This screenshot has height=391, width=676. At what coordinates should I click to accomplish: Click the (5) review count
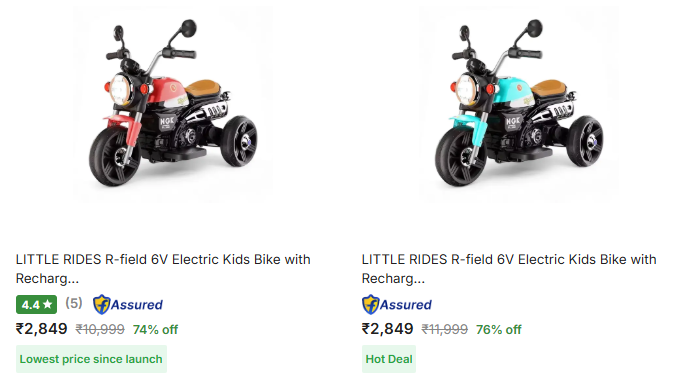(x=74, y=303)
